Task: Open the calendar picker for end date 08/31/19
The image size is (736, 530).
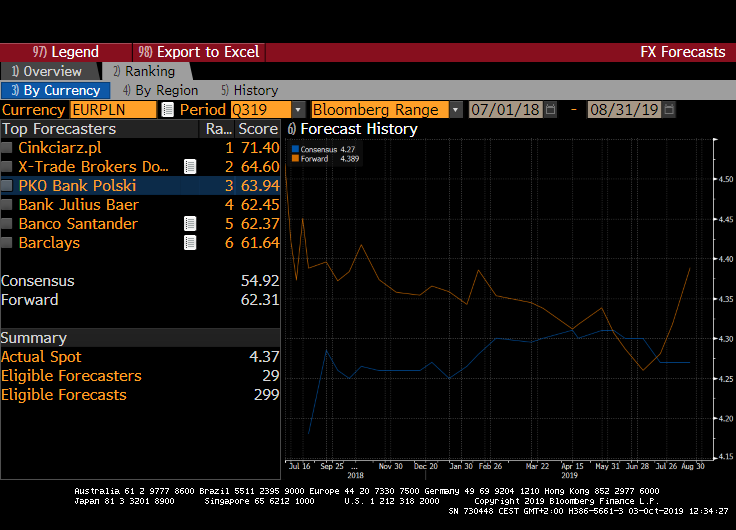Action: [x=669, y=110]
